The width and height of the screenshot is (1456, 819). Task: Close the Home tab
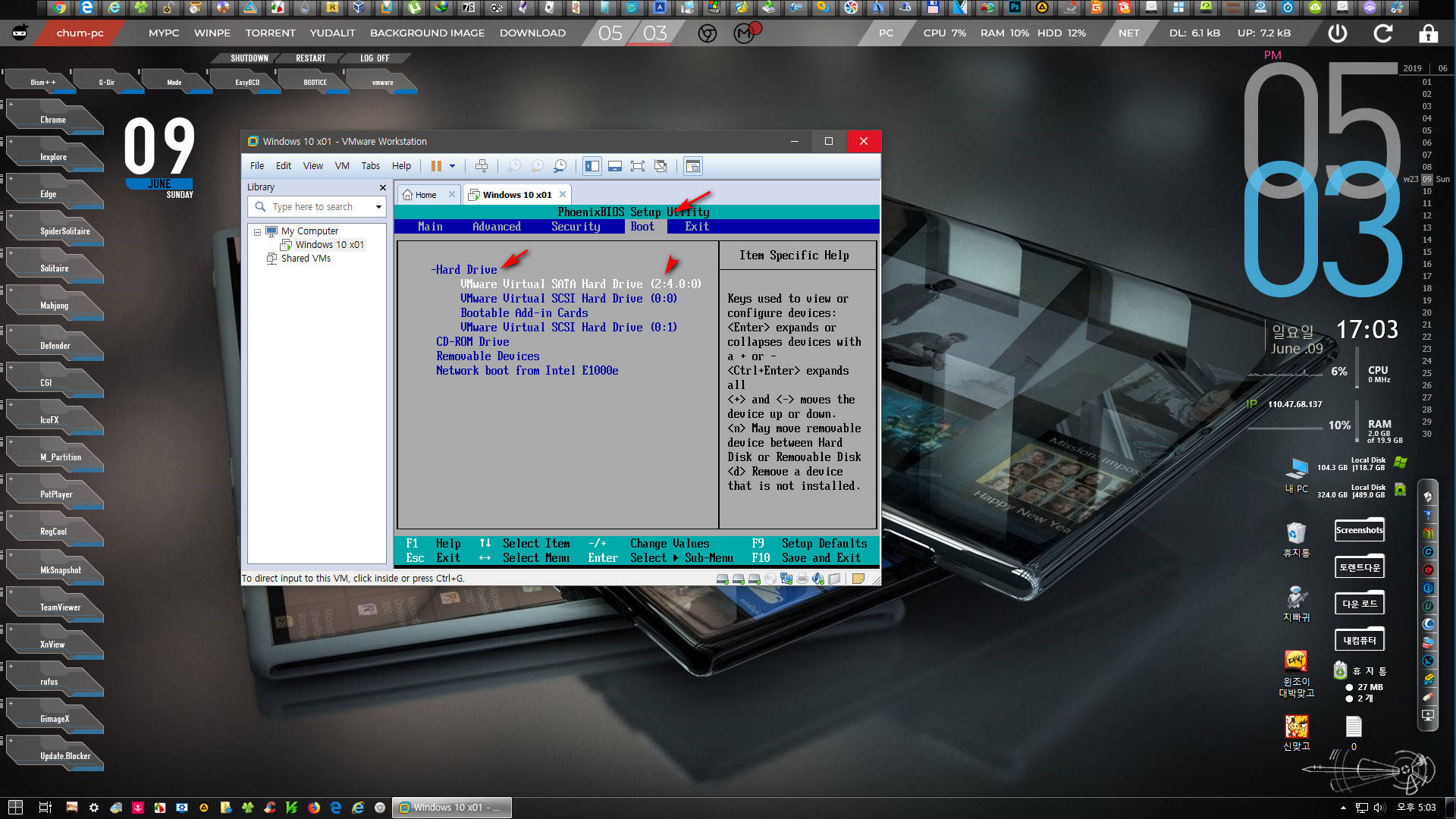(x=452, y=195)
